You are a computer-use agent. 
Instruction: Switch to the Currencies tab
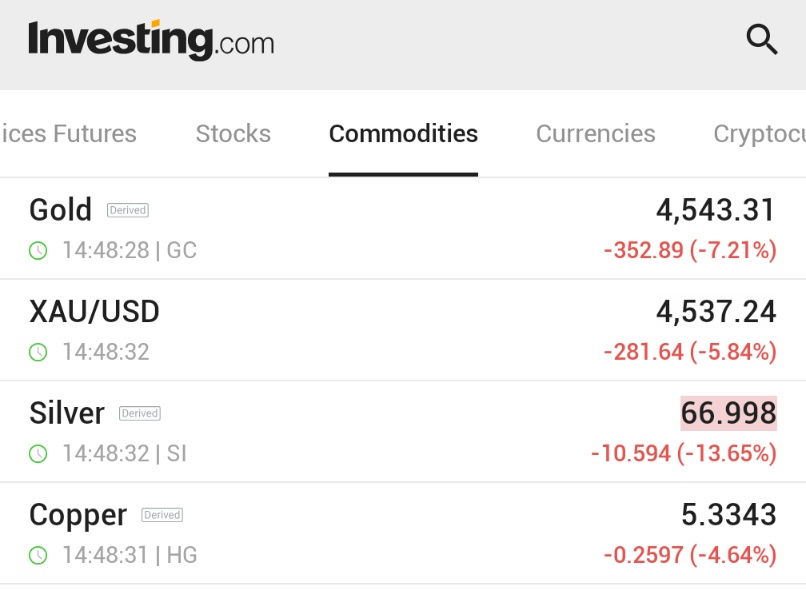[596, 134]
